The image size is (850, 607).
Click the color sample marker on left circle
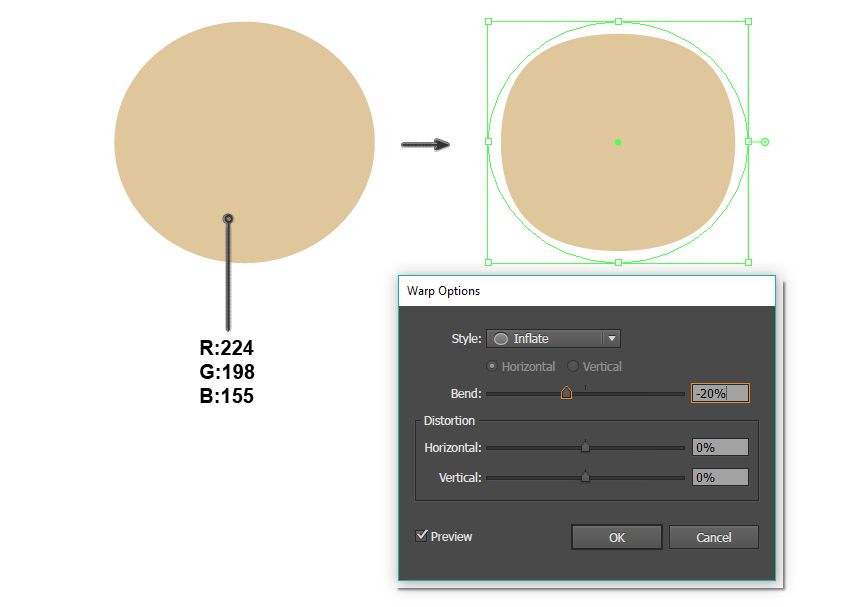coord(228,218)
